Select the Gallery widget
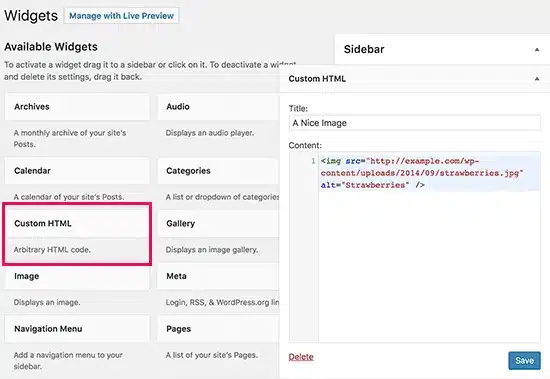 [217, 224]
